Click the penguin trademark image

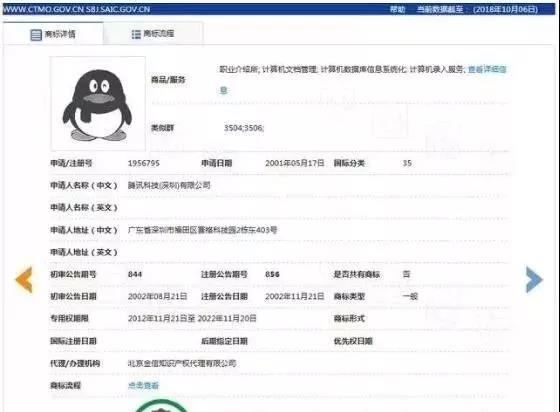click(98, 104)
